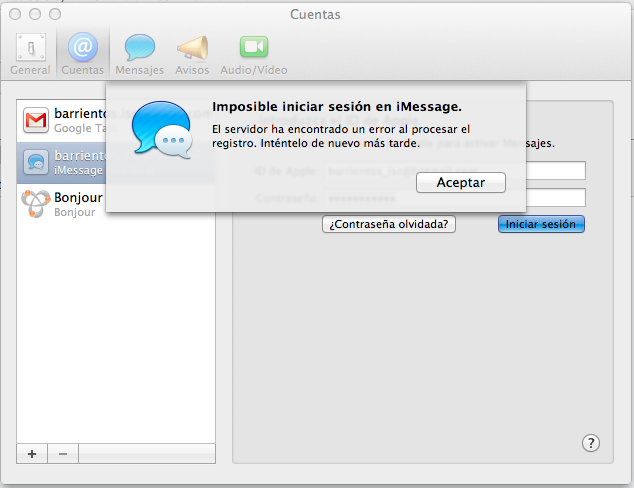Click the ID de Apple input field
Image resolution: width=634 pixels, height=488 pixels.
(x=456, y=171)
